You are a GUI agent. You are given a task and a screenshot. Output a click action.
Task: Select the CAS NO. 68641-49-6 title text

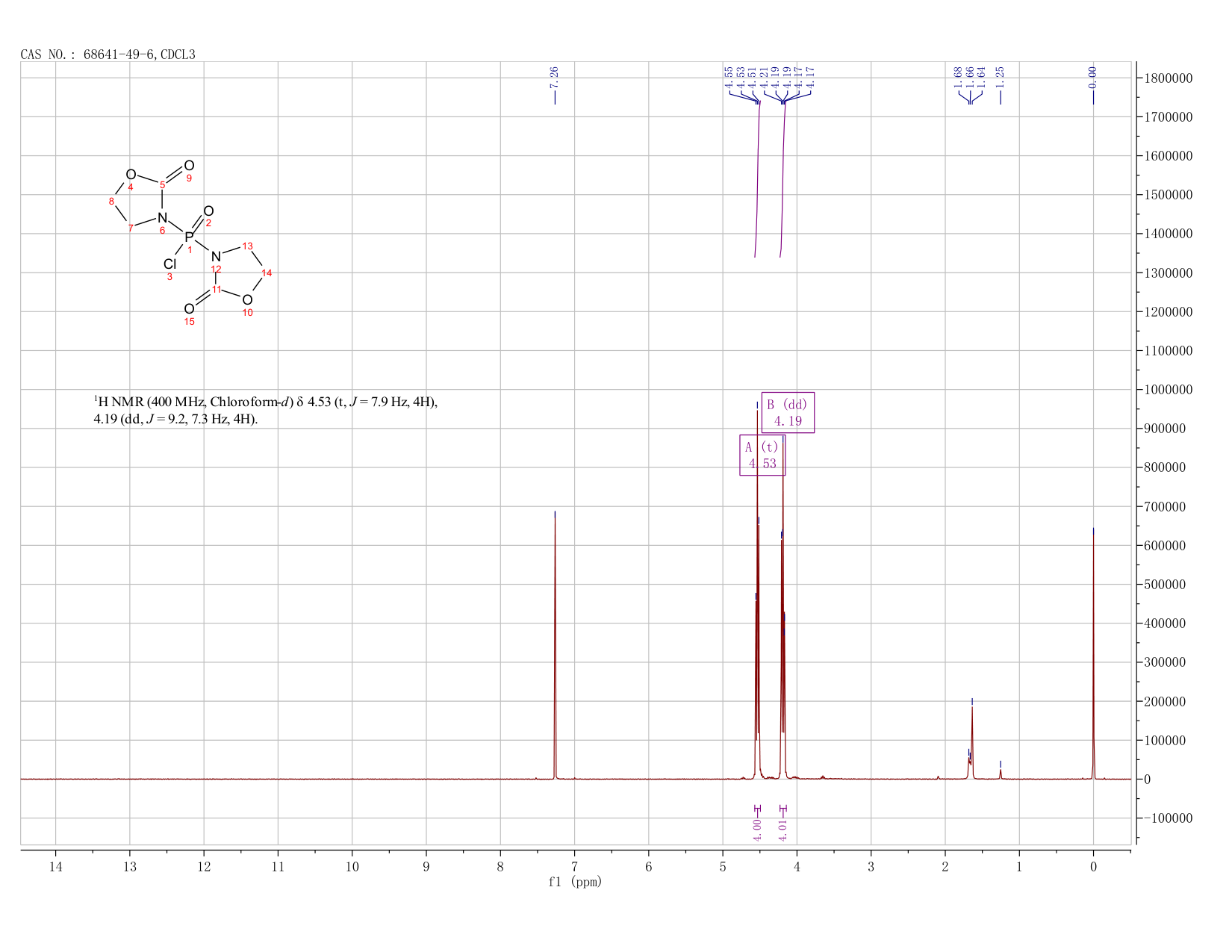point(108,55)
